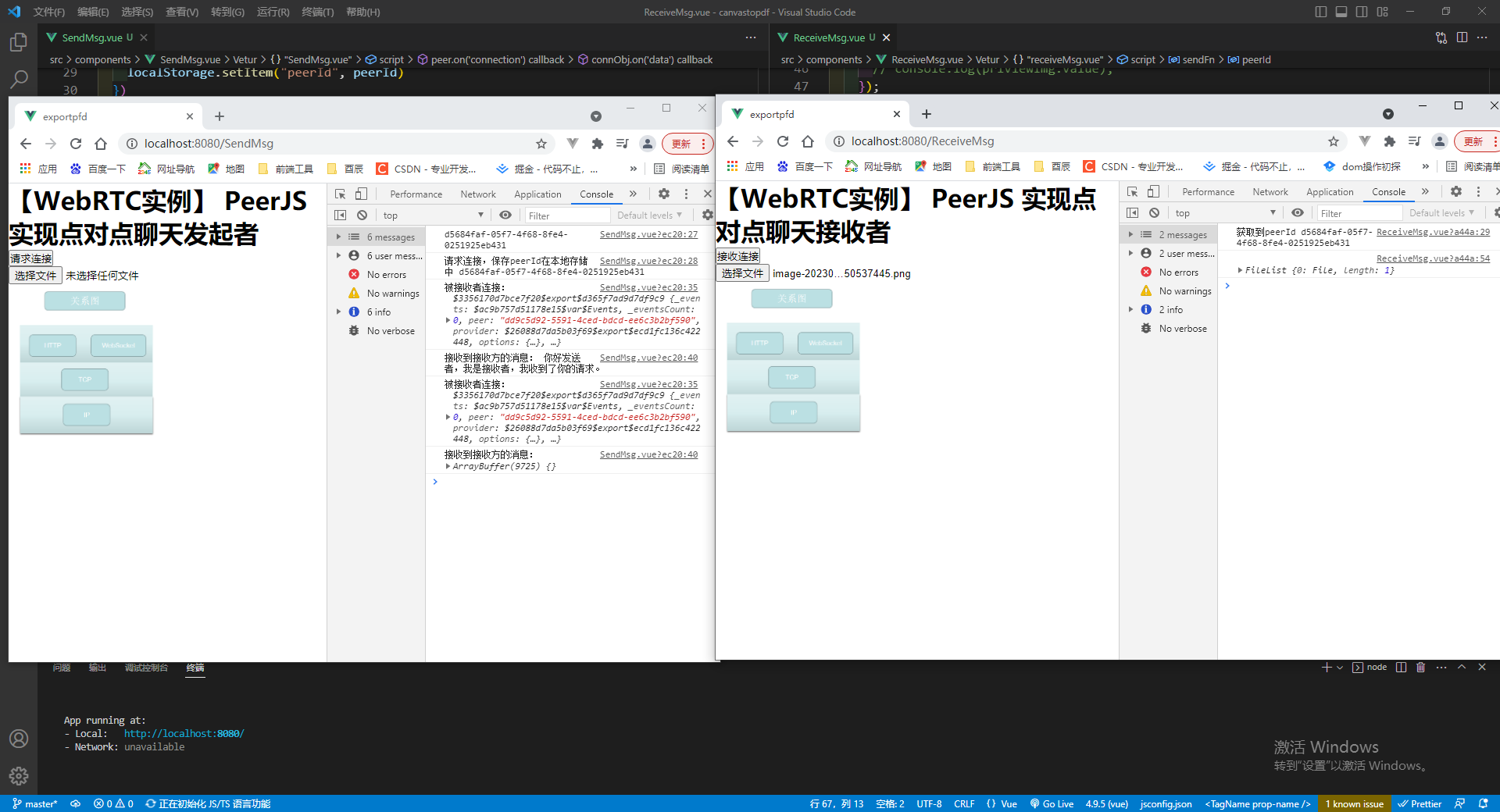Screen dimensions: 1500x812
Task: Click 选择文件 button on SendMsg page
Action: click(x=35, y=276)
